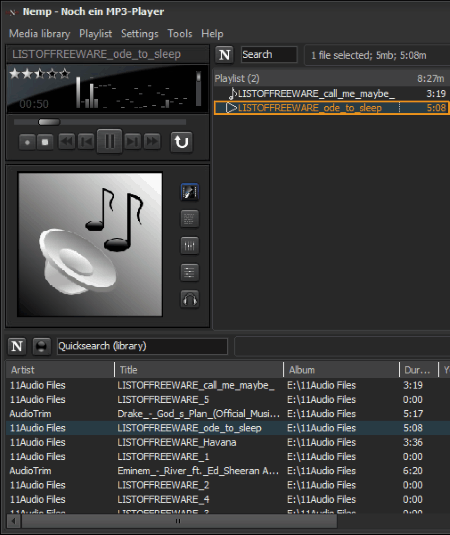Show the cover art view icon
The width and height of the screenshot is (450, 535).
tap(190, 192)
